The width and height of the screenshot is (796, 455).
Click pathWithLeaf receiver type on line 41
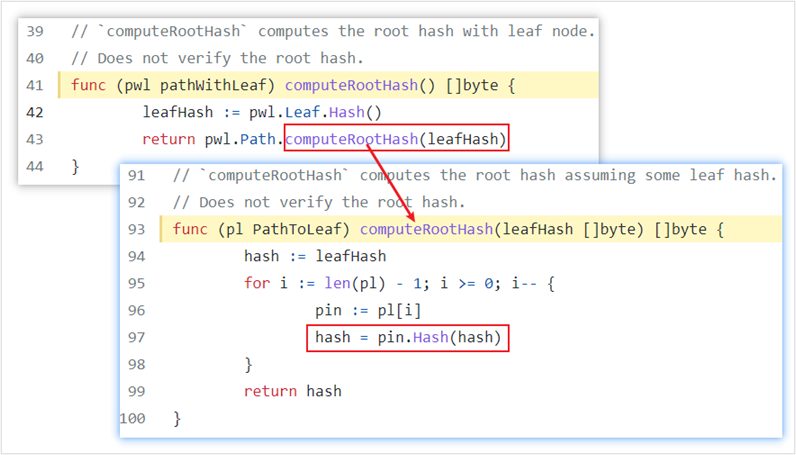213,85
